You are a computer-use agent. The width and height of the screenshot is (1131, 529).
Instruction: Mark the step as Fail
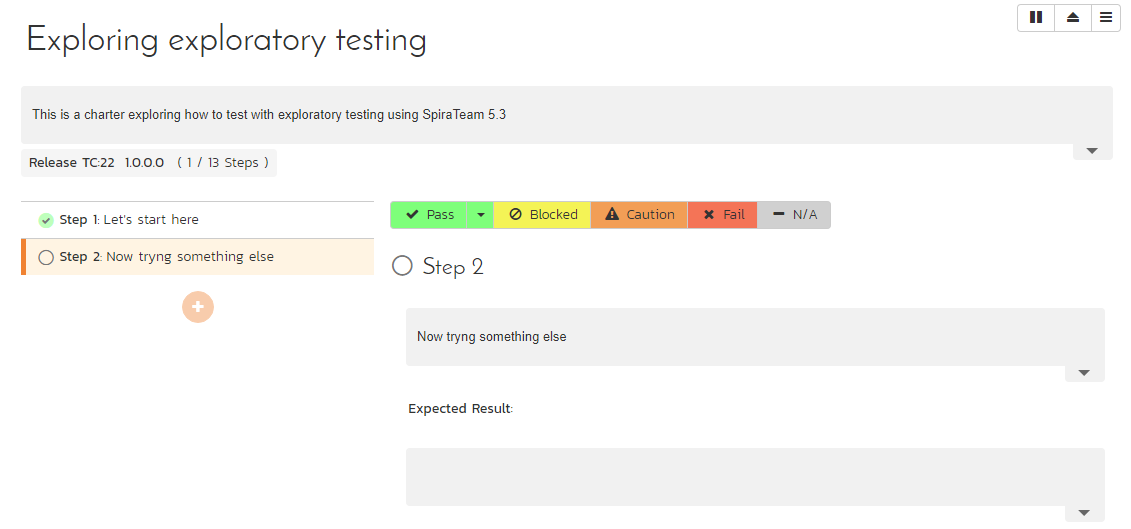tap(722, 215)
